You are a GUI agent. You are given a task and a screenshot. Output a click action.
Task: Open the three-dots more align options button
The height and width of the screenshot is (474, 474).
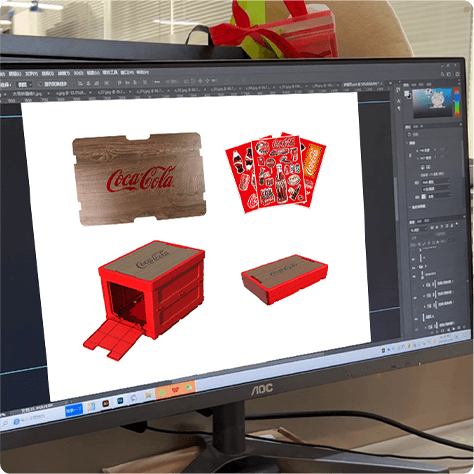click(157, 82)
